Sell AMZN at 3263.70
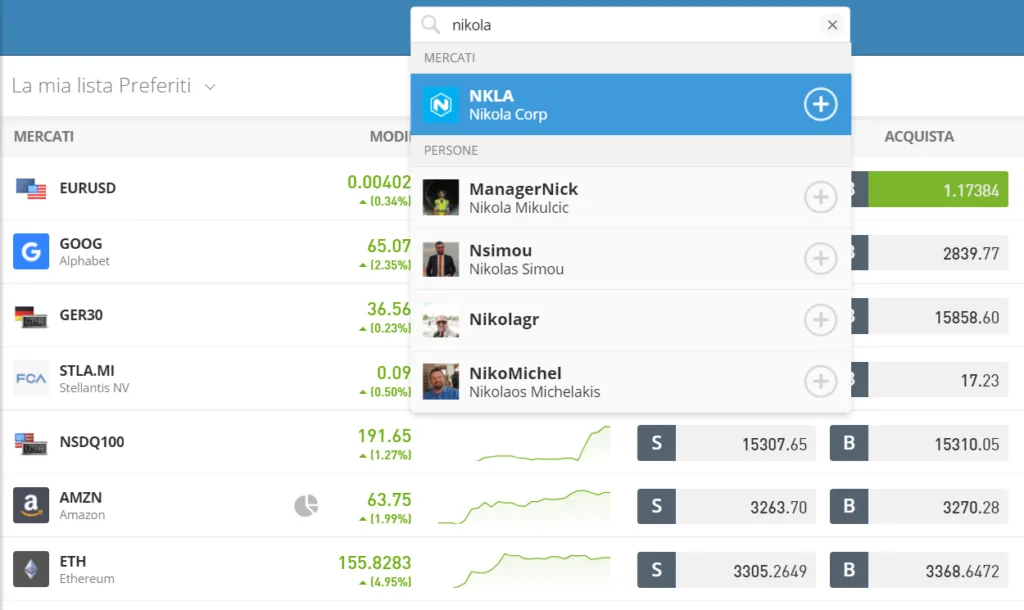 tap(746, 506)
